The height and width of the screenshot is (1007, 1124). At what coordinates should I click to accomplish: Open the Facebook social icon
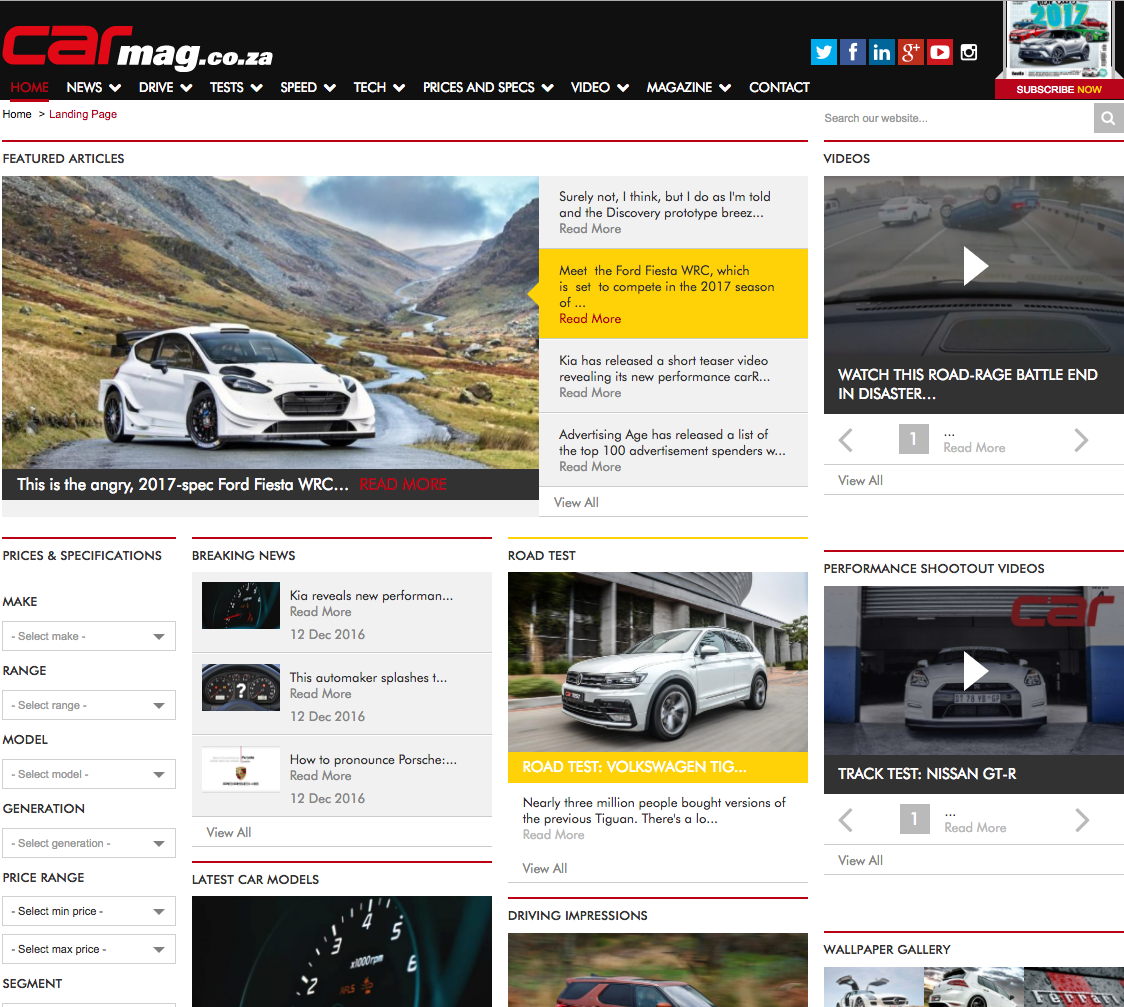coord(852,52)
